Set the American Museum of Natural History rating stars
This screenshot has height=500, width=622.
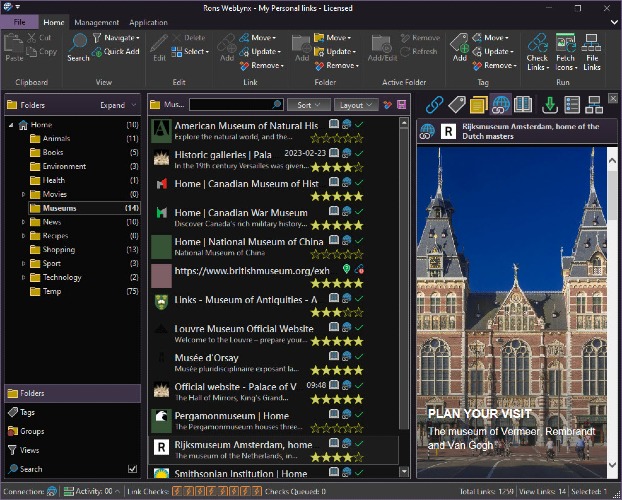(337, 138)
